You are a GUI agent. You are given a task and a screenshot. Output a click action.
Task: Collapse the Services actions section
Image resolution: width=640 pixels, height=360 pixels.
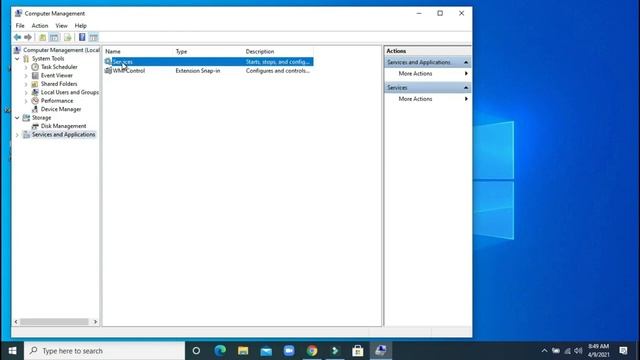pos(466,88)
